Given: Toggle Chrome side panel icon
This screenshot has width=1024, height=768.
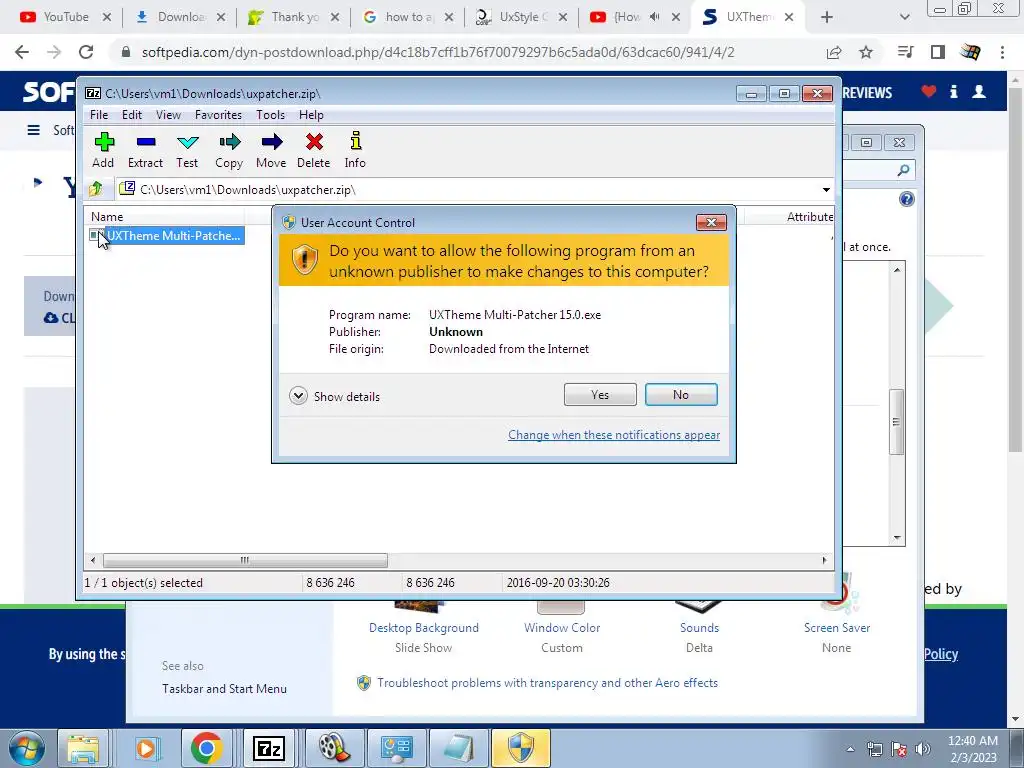Looking at the screenshot, I should 938,52.
